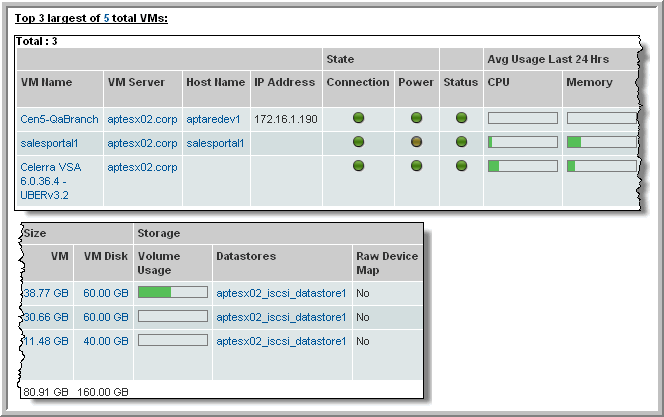Open the 5 total VMs link
Image resolution: width=664 pixels, height=417 pixels.
click(x=107, y=18)
